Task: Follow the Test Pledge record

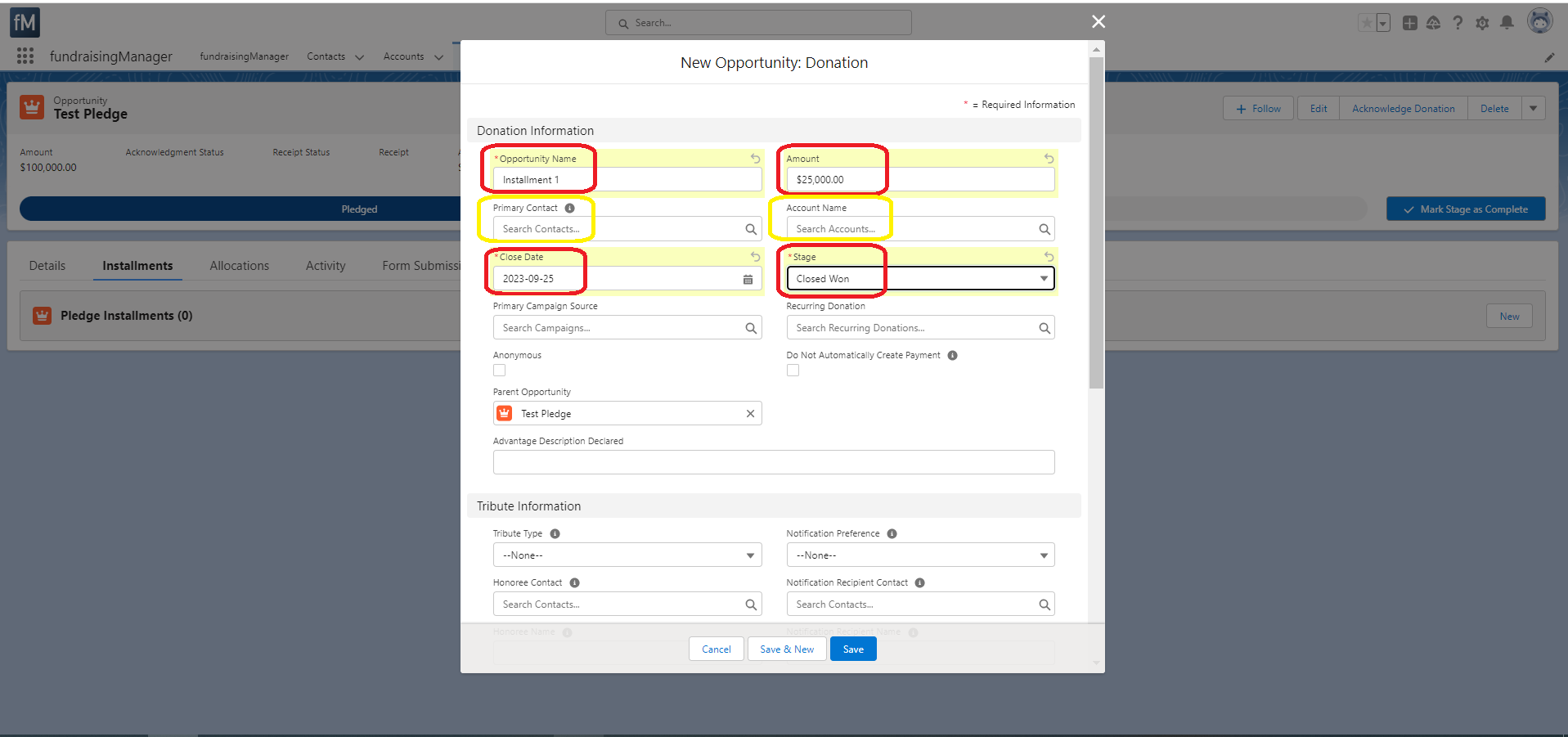Action: [x=1258, y=108]
